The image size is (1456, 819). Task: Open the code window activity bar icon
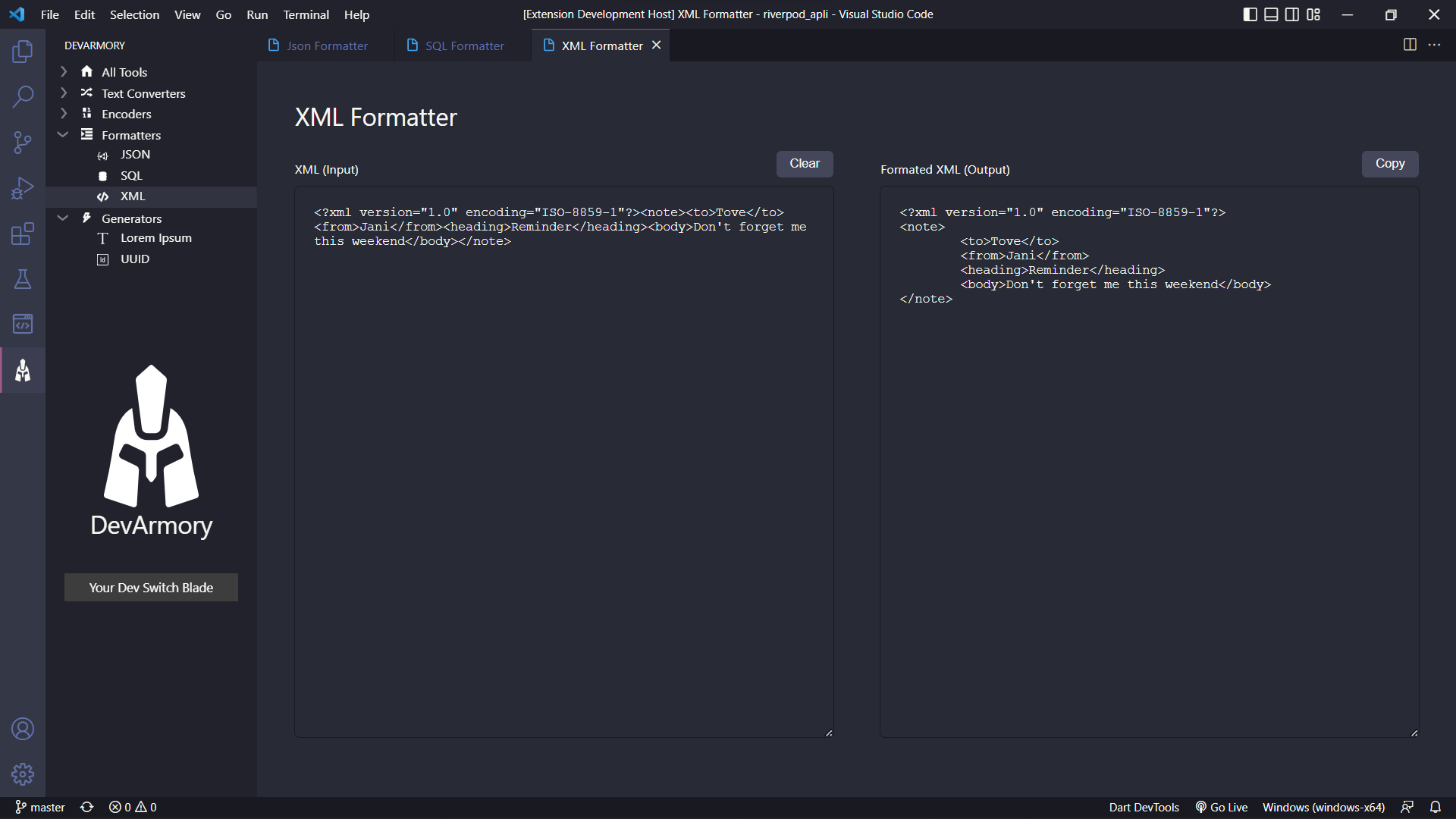pos(23,325)
